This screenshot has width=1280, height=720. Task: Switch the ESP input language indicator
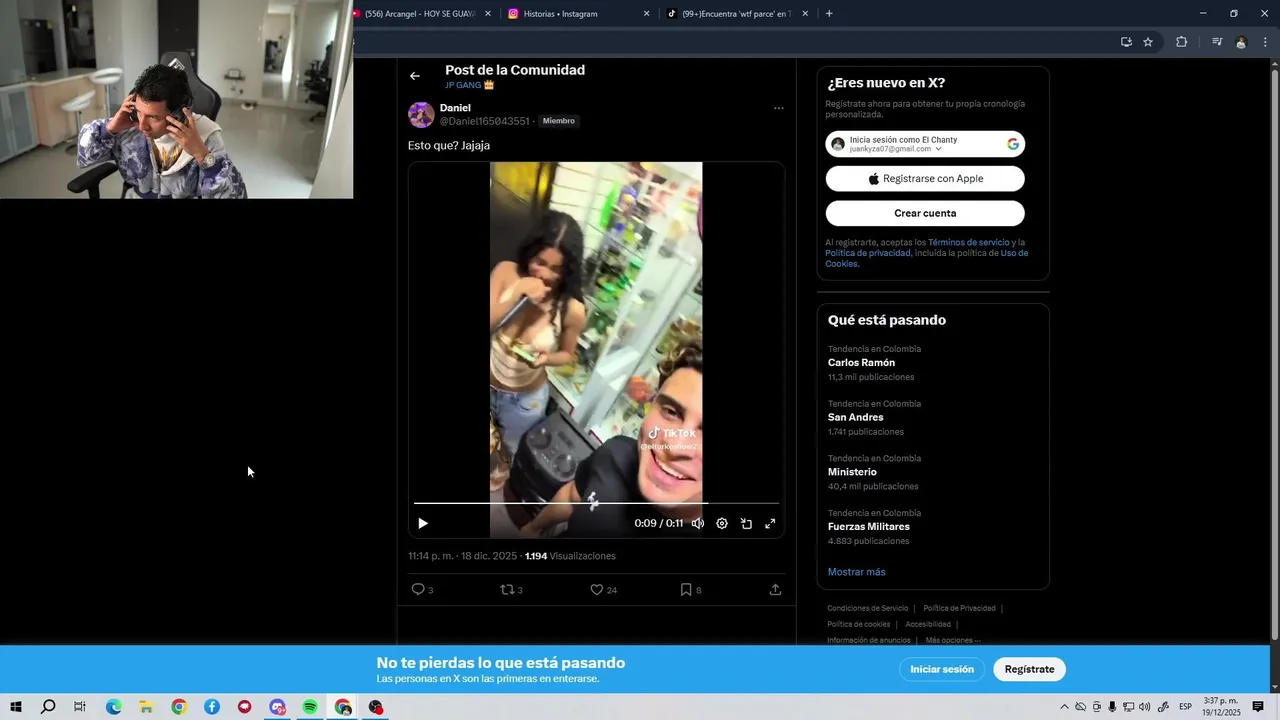tap(1185, 707)
